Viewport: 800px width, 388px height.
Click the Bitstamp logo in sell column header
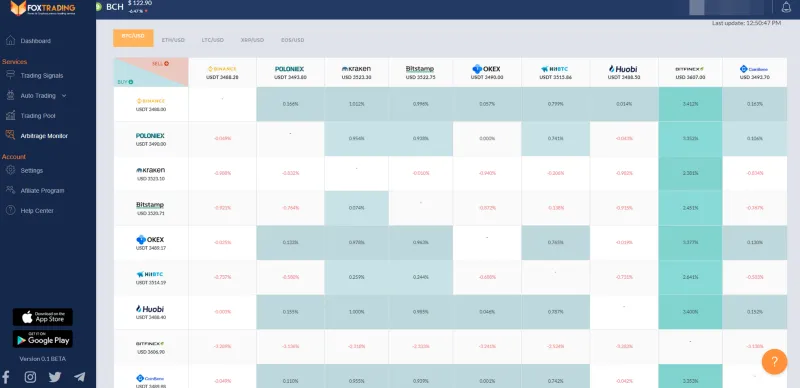420,68
